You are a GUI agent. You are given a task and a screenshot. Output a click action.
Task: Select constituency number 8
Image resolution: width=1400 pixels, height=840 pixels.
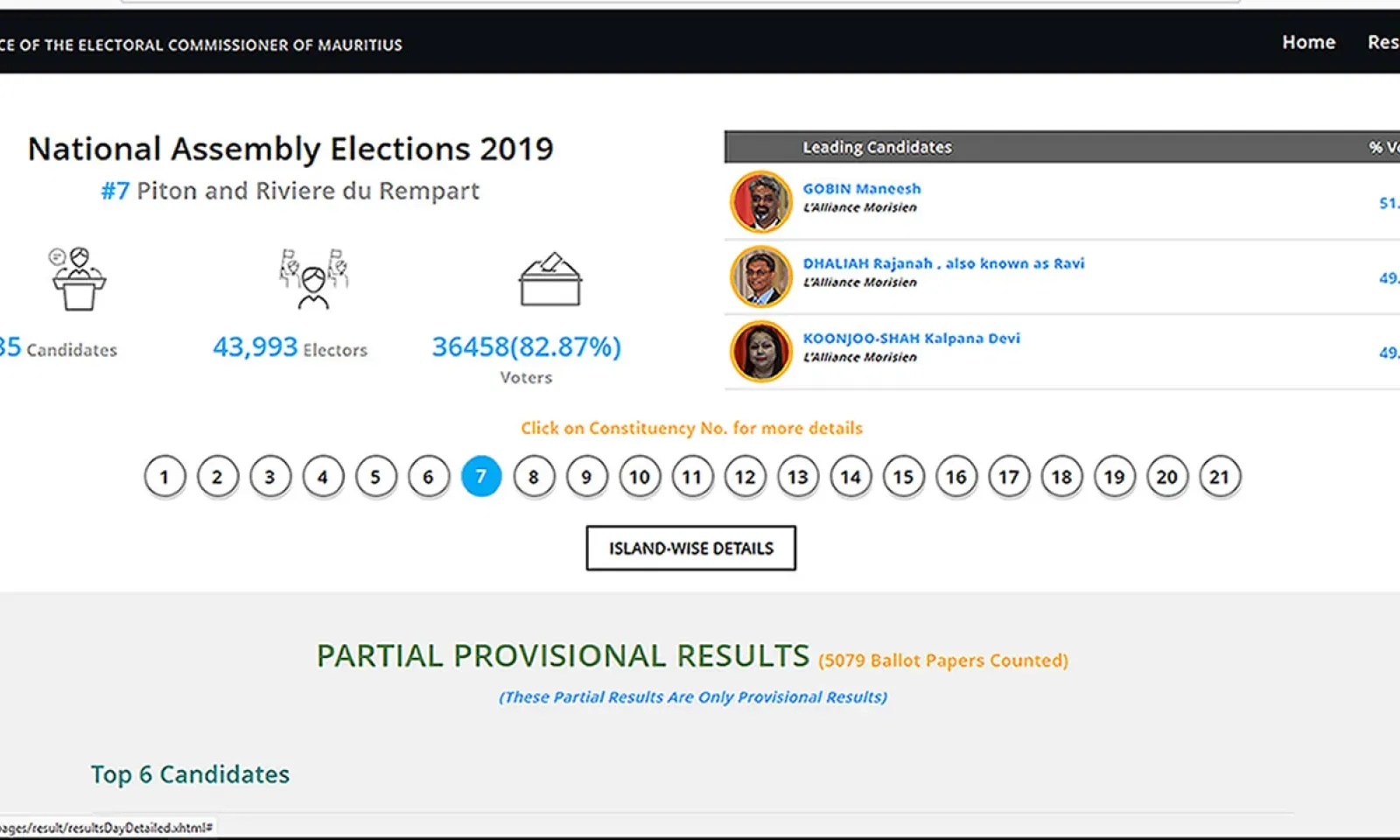click(x=534, y=477)
